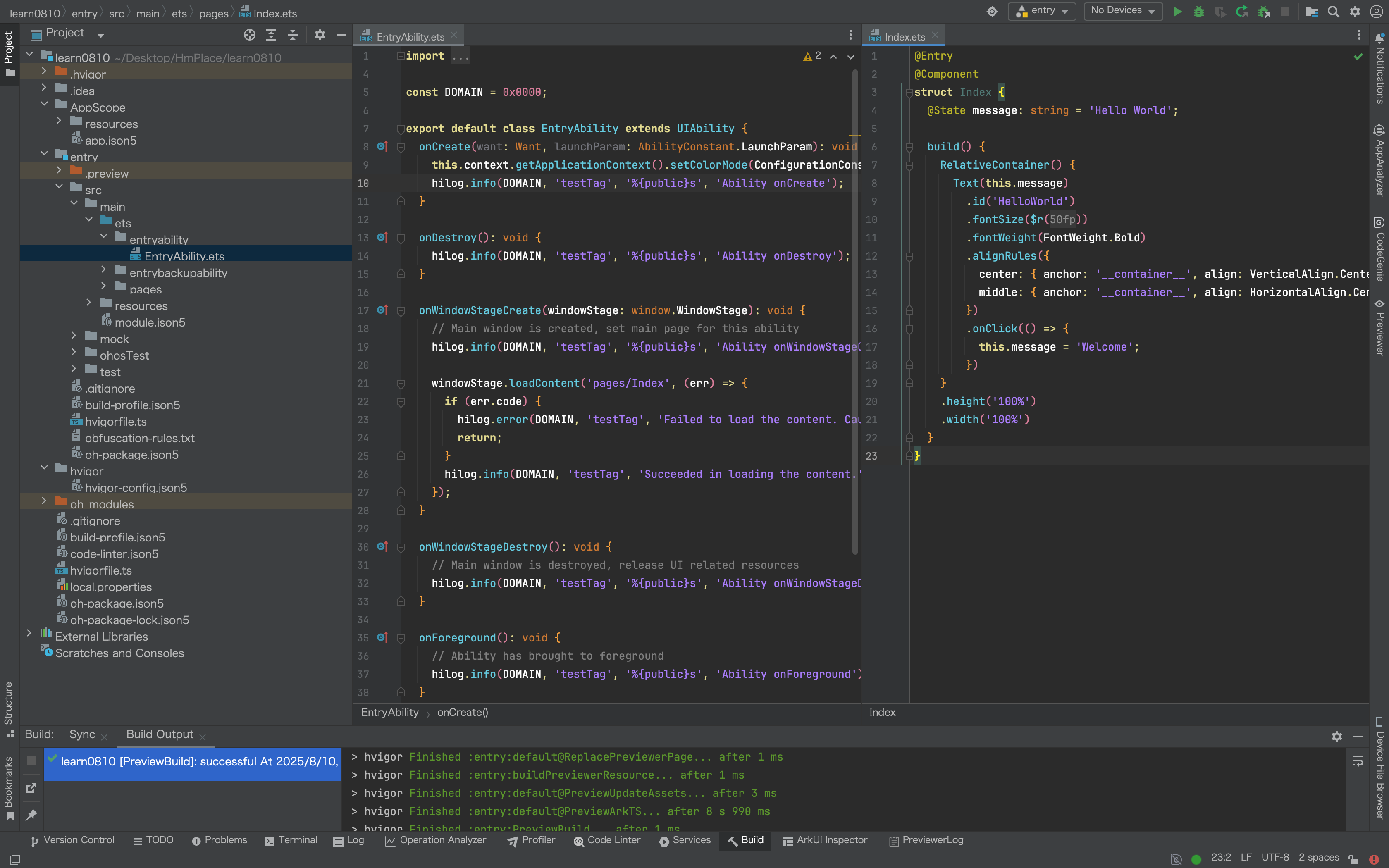Screen dimensions: 1389x868
Task: Toggle the Project tool window stripe button
Action: (x=9, y=54)
